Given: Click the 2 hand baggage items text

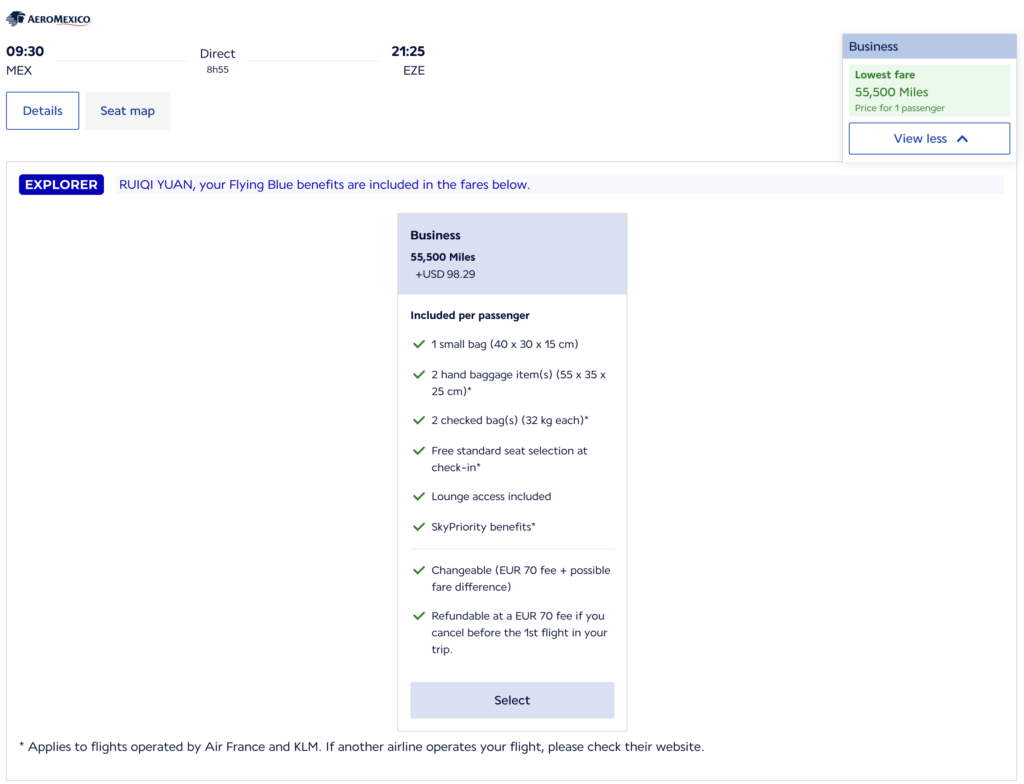Looking at the screenshot, I should point(519,383).
